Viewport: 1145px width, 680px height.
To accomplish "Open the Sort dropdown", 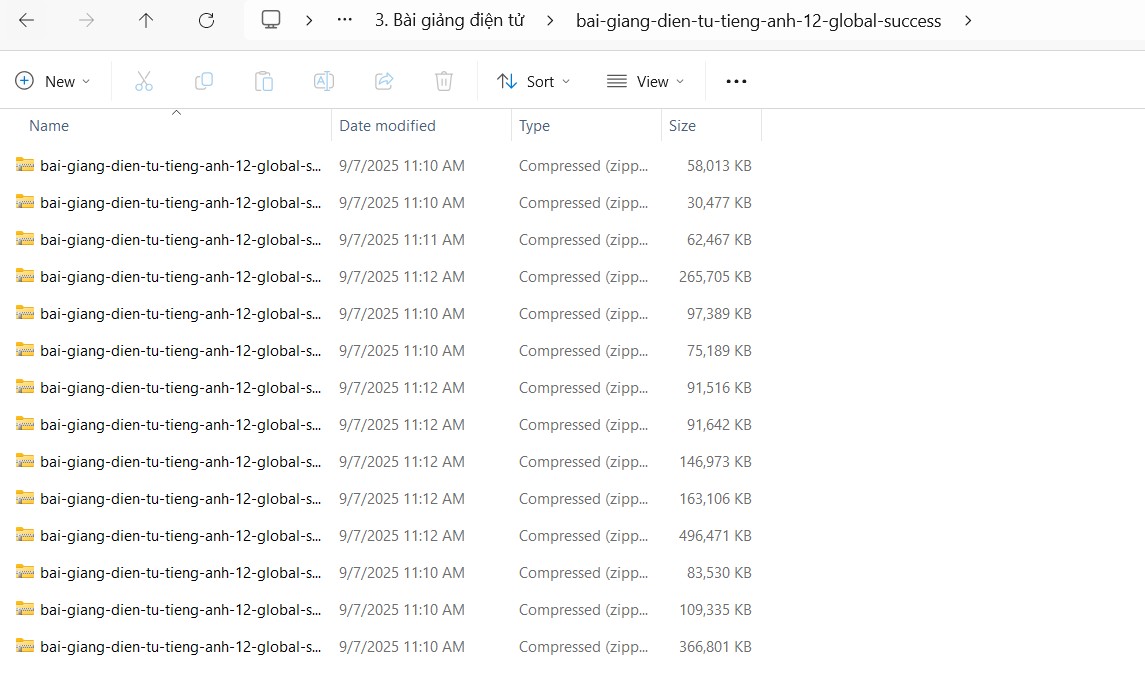I will [534, 81].
